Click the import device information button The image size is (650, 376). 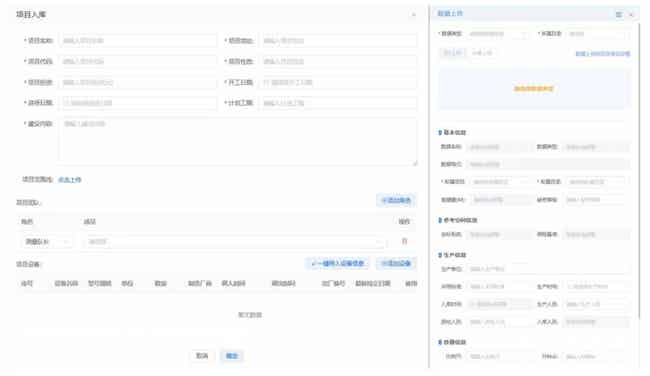click(337, 263)
